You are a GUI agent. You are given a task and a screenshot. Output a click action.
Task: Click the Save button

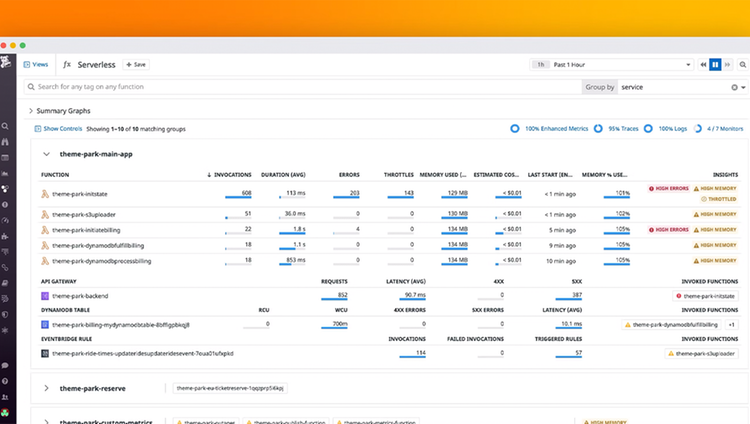tap(136, 65)
